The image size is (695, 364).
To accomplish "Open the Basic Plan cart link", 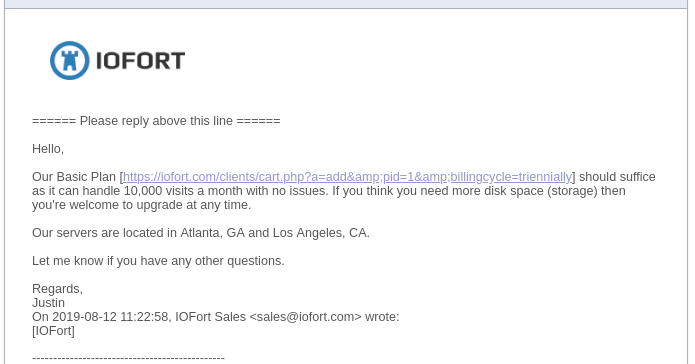I will (x=348, y=177).
